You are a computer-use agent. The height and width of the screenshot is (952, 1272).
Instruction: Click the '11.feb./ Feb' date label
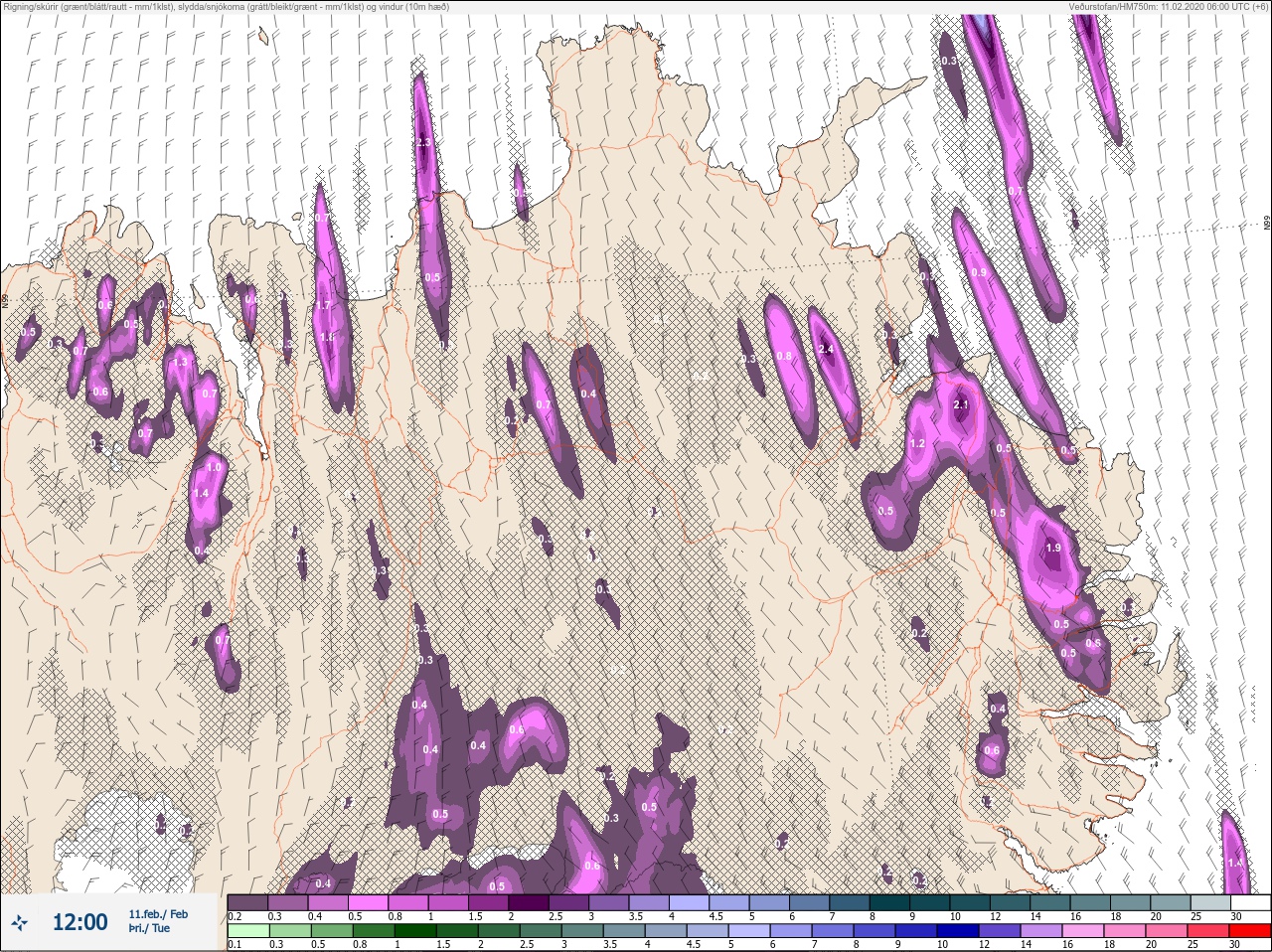click(x=158, y=913)
